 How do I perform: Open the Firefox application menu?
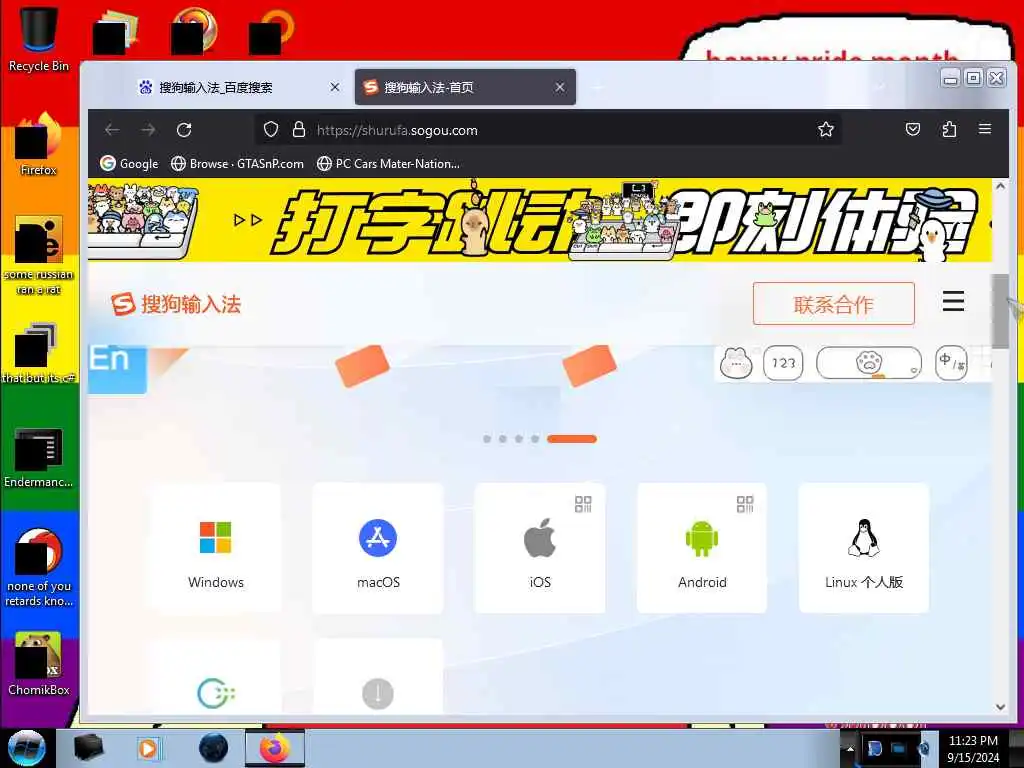click(x=985, y=129)
